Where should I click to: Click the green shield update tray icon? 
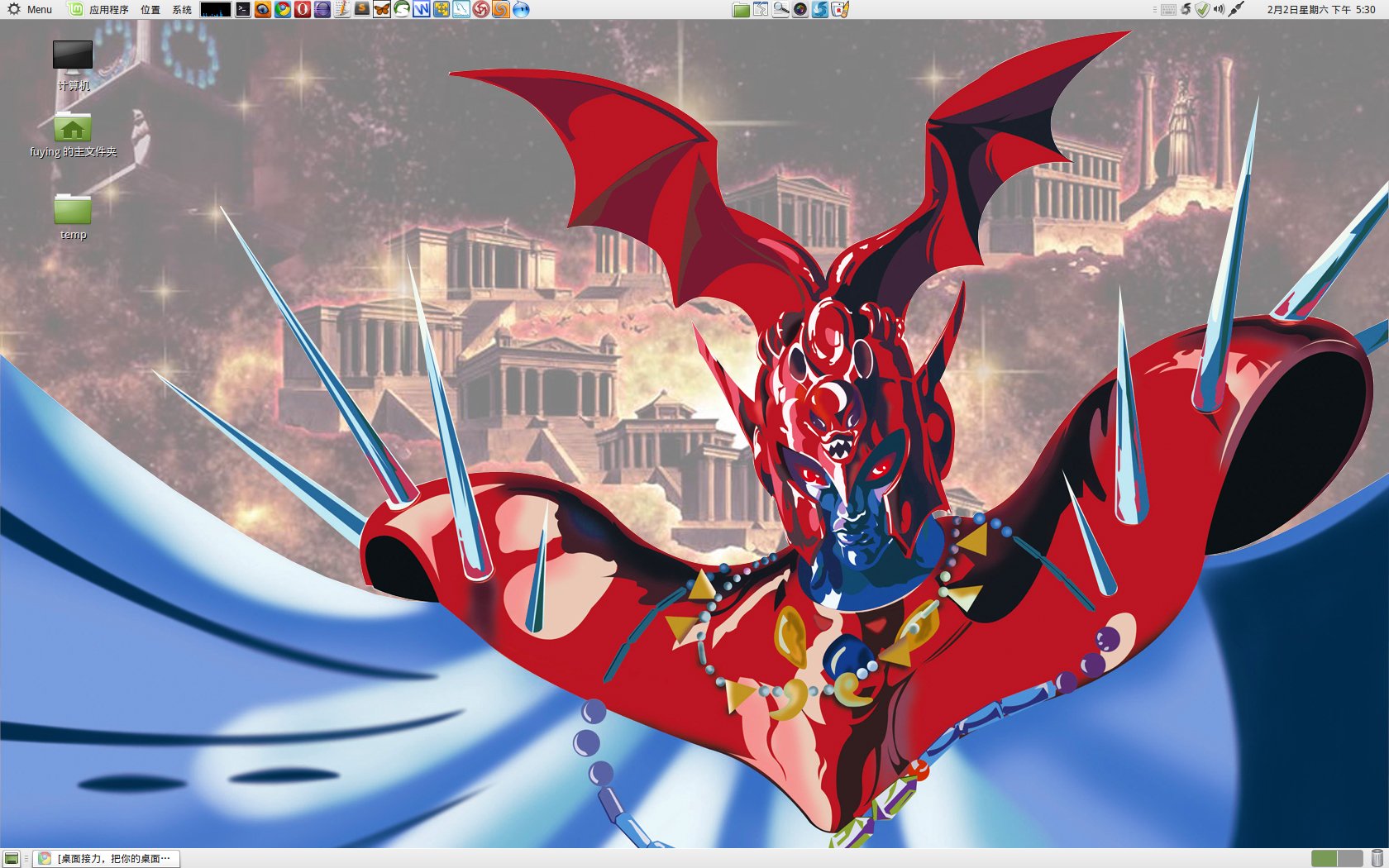[1203, 9]
